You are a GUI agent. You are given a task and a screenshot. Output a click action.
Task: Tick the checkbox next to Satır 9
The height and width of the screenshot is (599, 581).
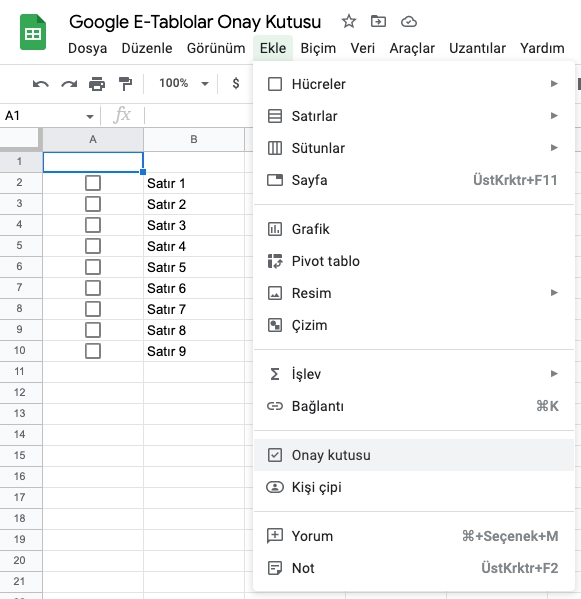(x=93, y=351)
